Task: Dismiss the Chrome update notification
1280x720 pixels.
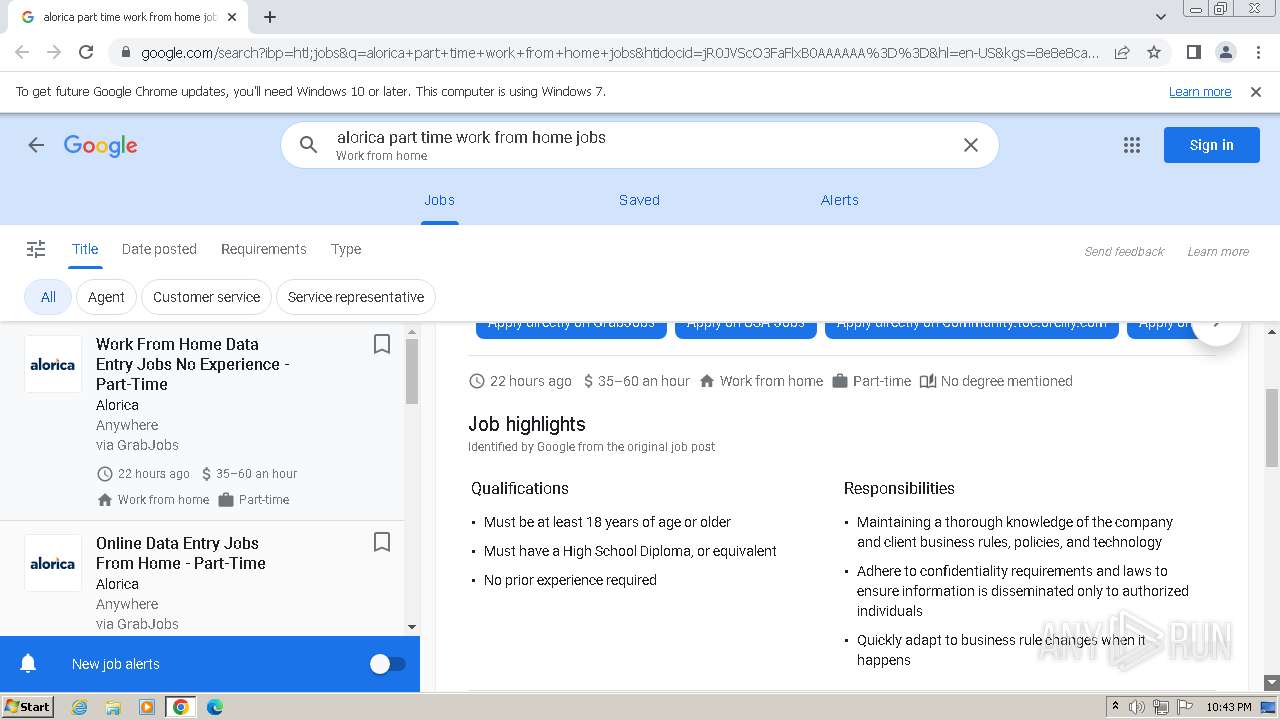Action: (x=1256, y=92)
